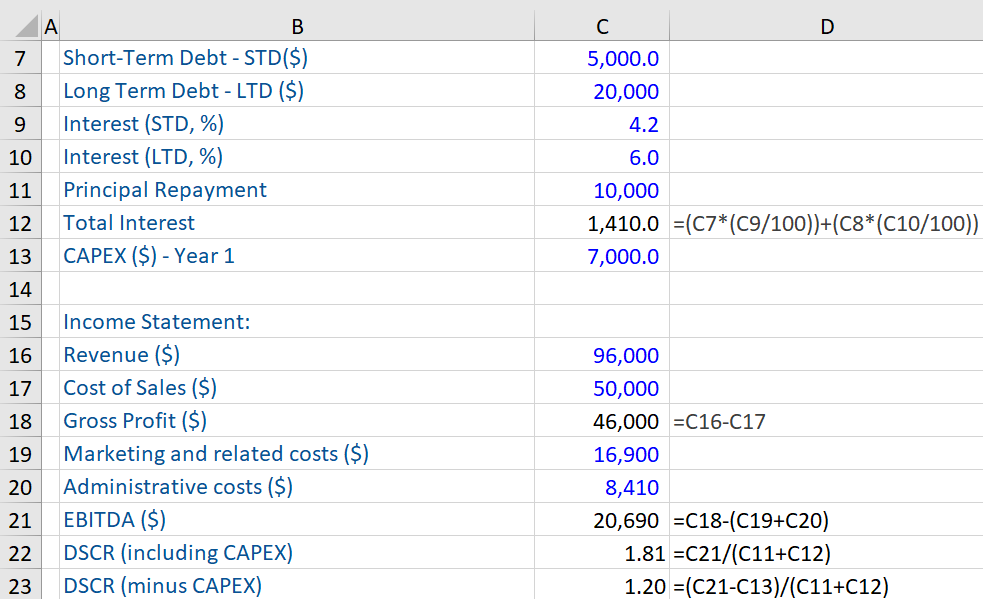Select the Principal Repayment value 10,000

[601, 189]
